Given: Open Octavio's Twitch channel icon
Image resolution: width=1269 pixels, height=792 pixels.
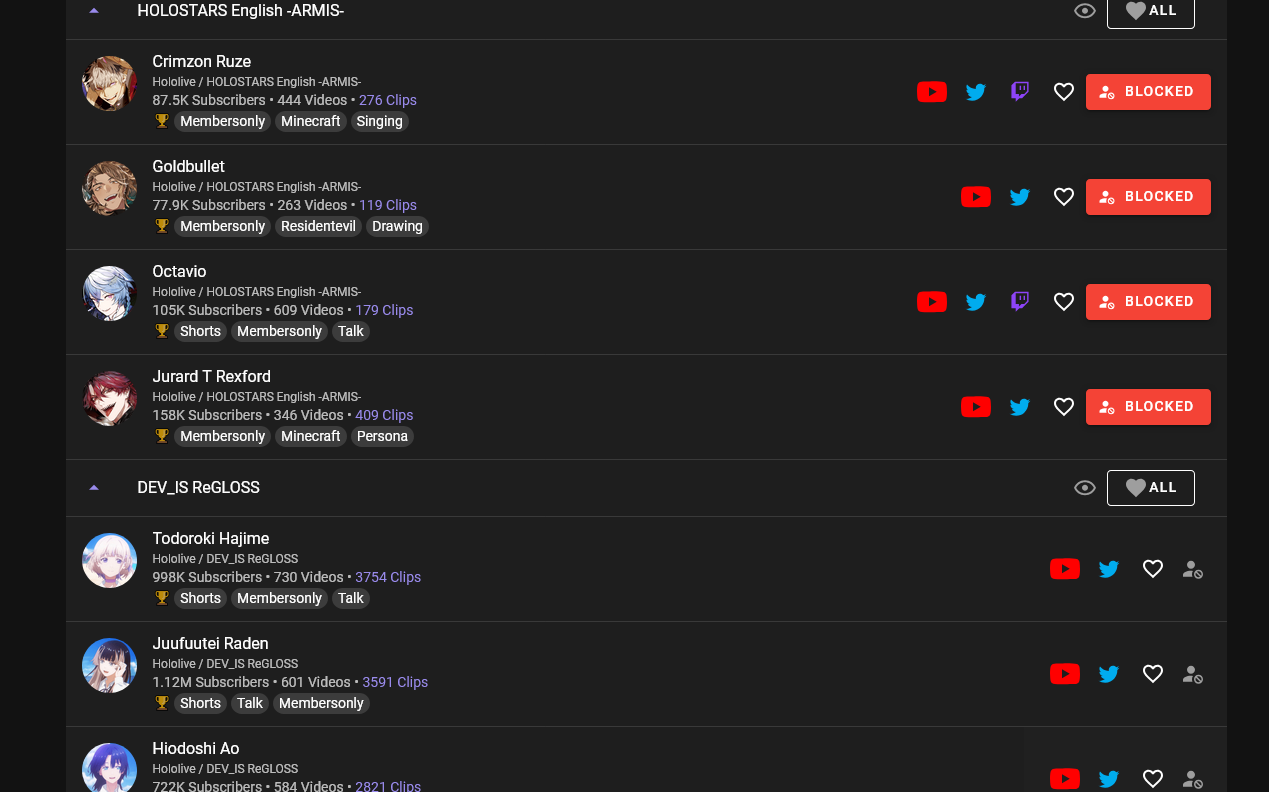Looking at the screenshot, I should pos(1020,301).
